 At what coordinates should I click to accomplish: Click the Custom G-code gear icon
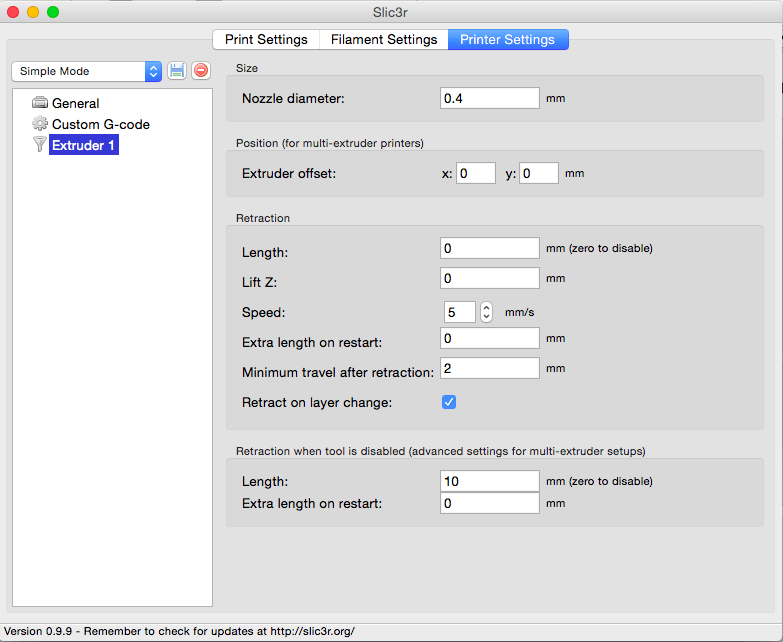[x=40, y=124]
